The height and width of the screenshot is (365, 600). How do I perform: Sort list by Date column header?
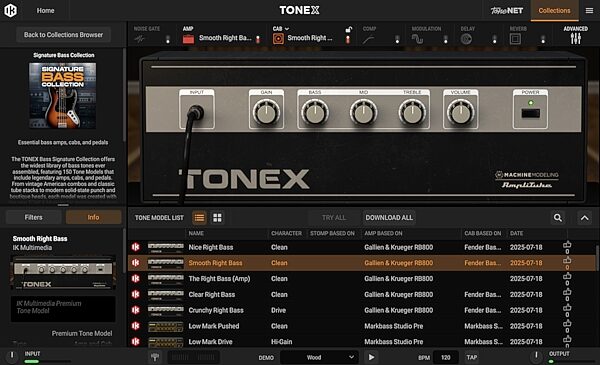(516, 233)
